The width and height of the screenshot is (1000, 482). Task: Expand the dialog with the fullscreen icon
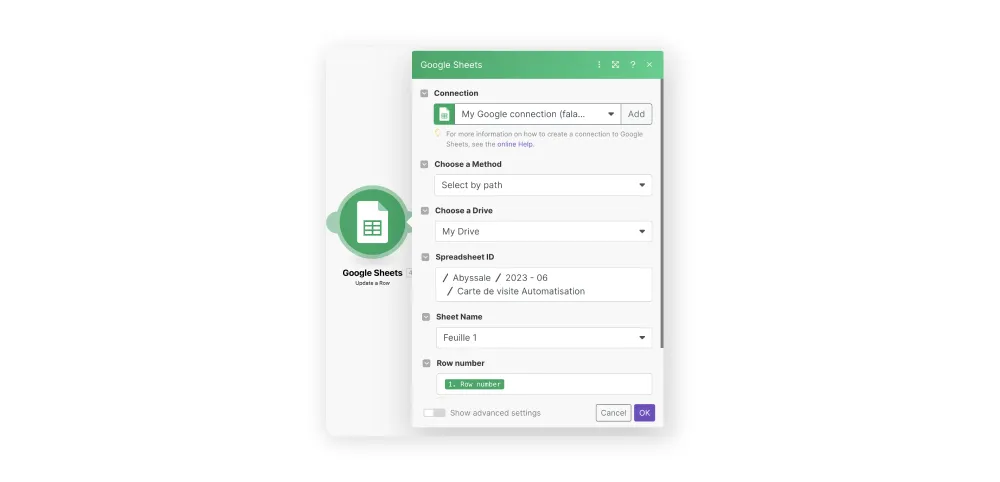[x=615, y=65]
